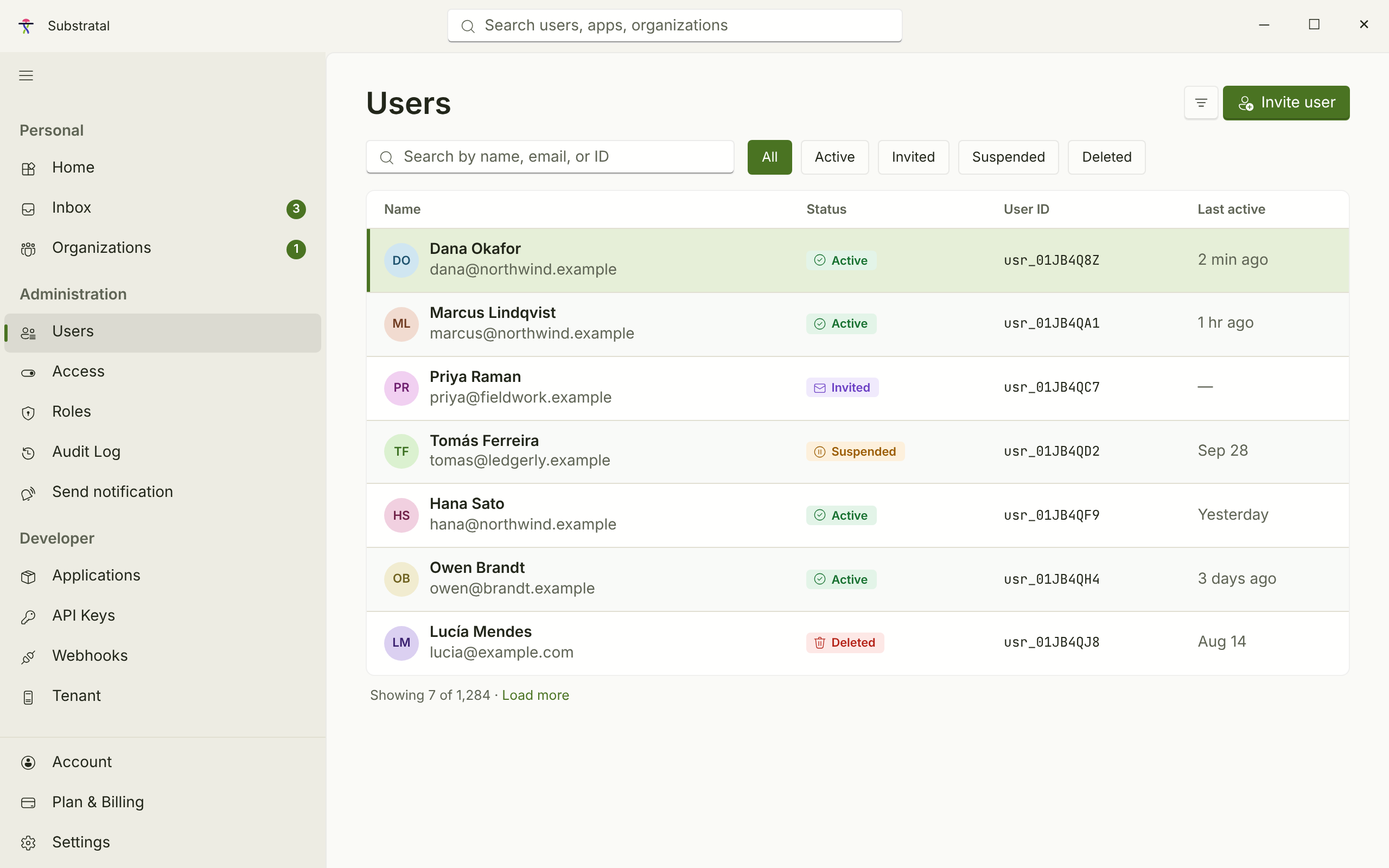Click the Tenant icon in sidebar
Image resolution: width=1389 pixels, height=868 pixels.
point(28,697)
